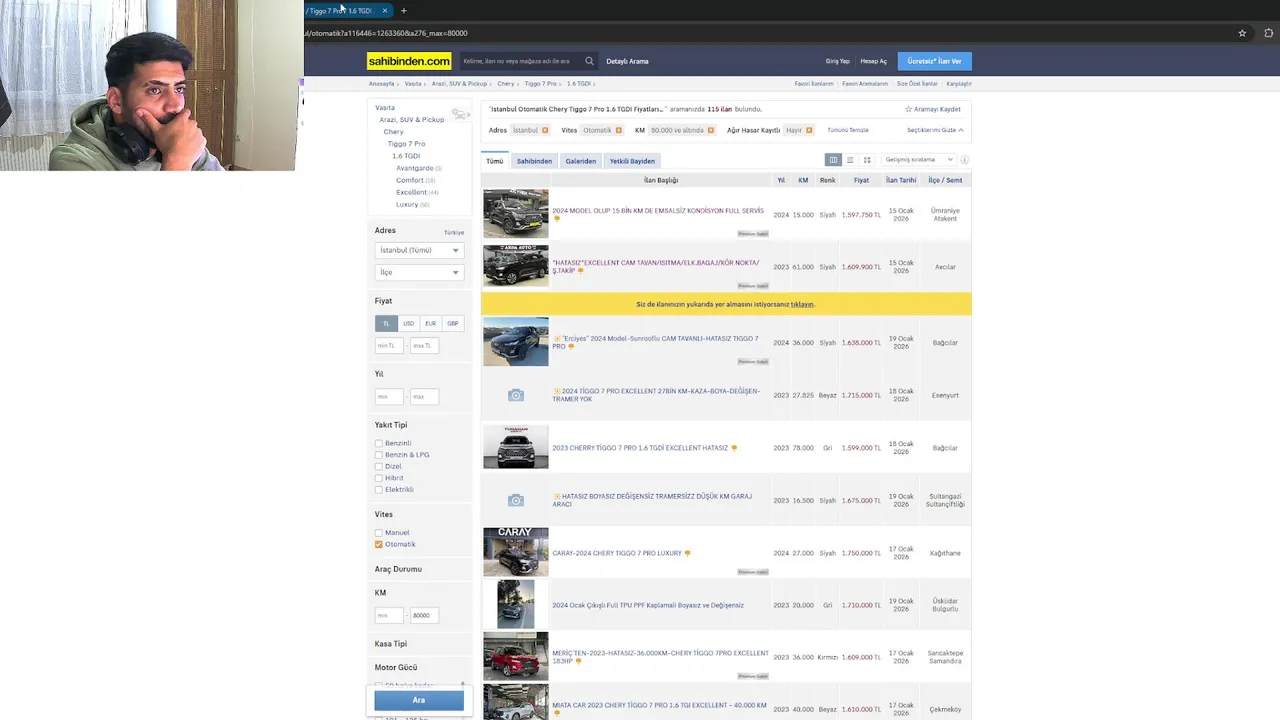Viewport: 1280px width, 720px height.
Task: Open camera placeholder of Esenyurt listing
Action: 516,395
